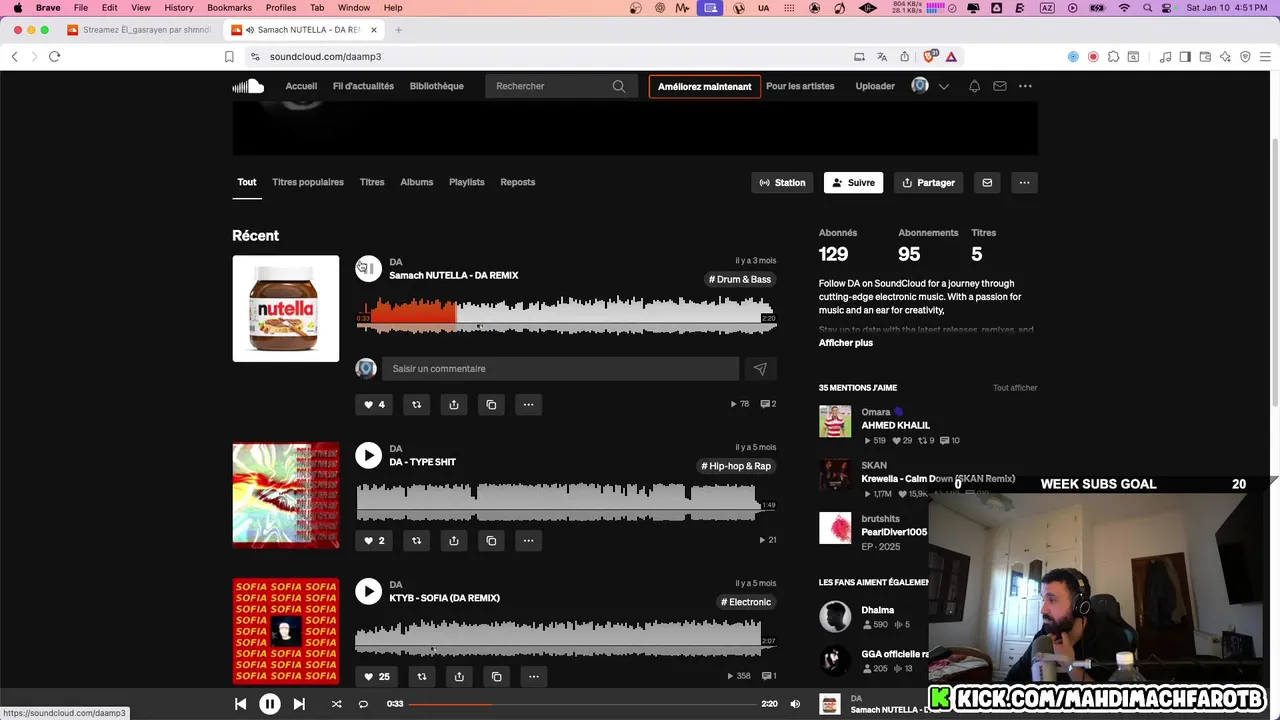Like KTYB - SOFIA remix (25 likes)
This screenshot has width=1280, height=720.
coord(377,676)
